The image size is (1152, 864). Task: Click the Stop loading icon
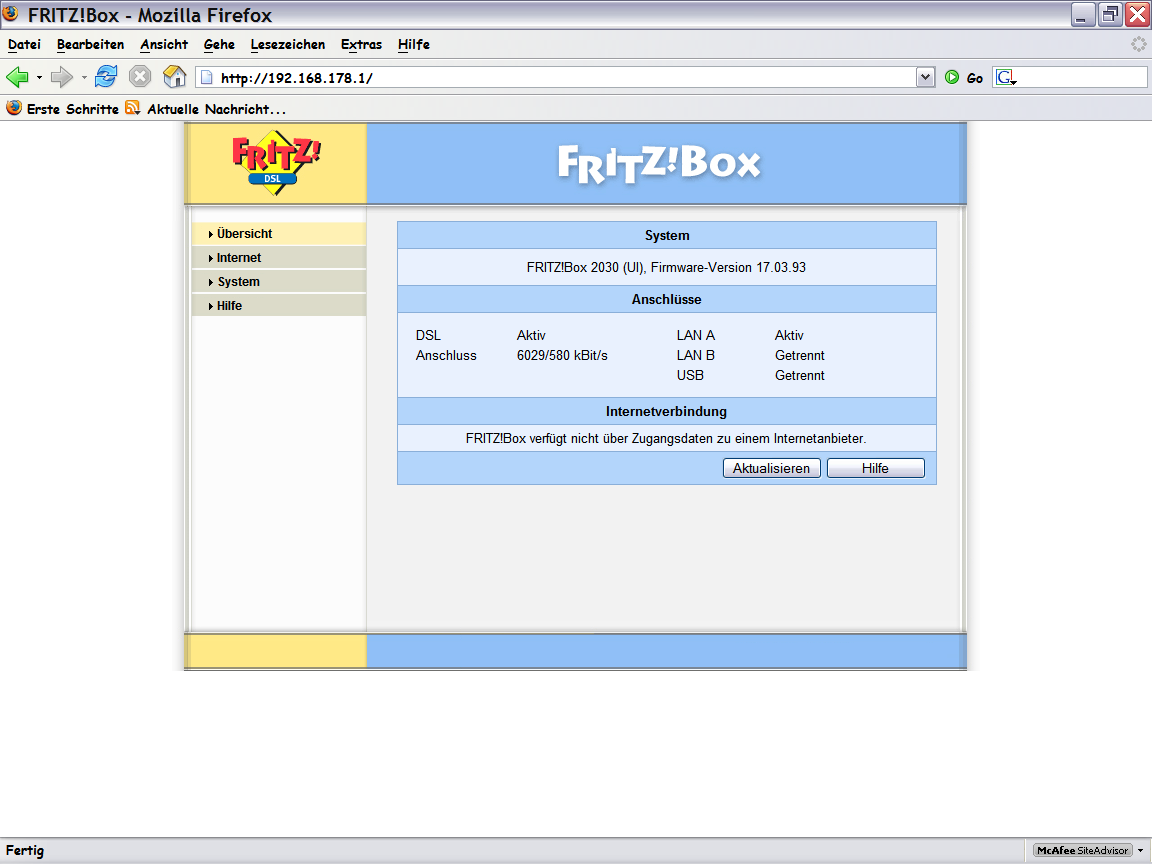(140, 76)
